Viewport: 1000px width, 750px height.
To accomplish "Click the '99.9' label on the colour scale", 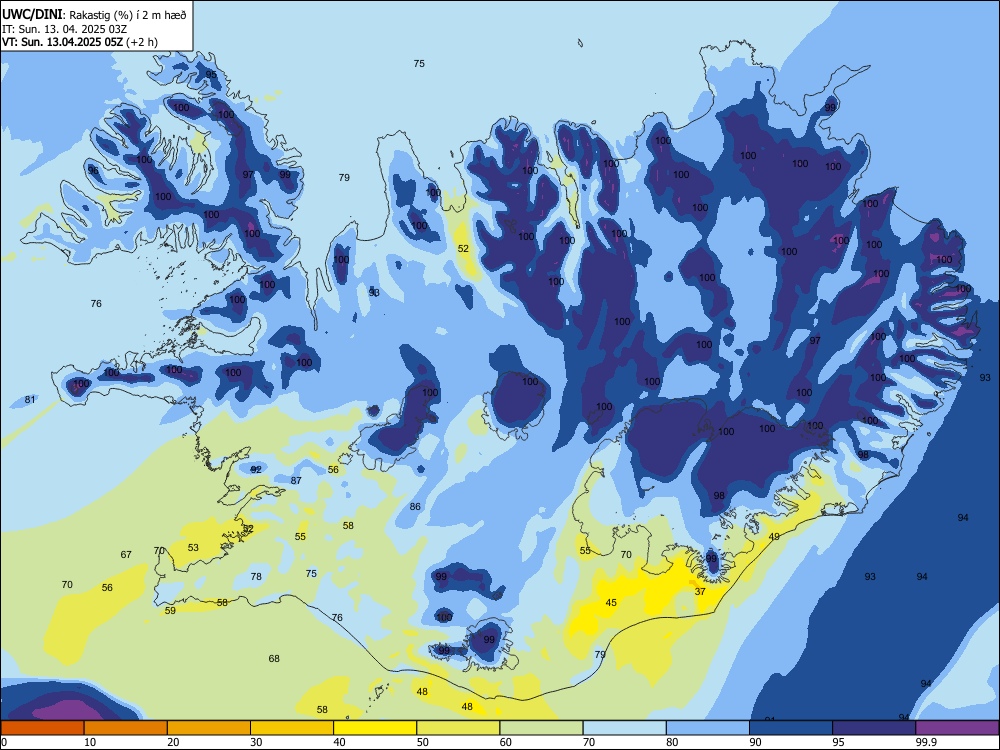I will (x=925, y=742).
